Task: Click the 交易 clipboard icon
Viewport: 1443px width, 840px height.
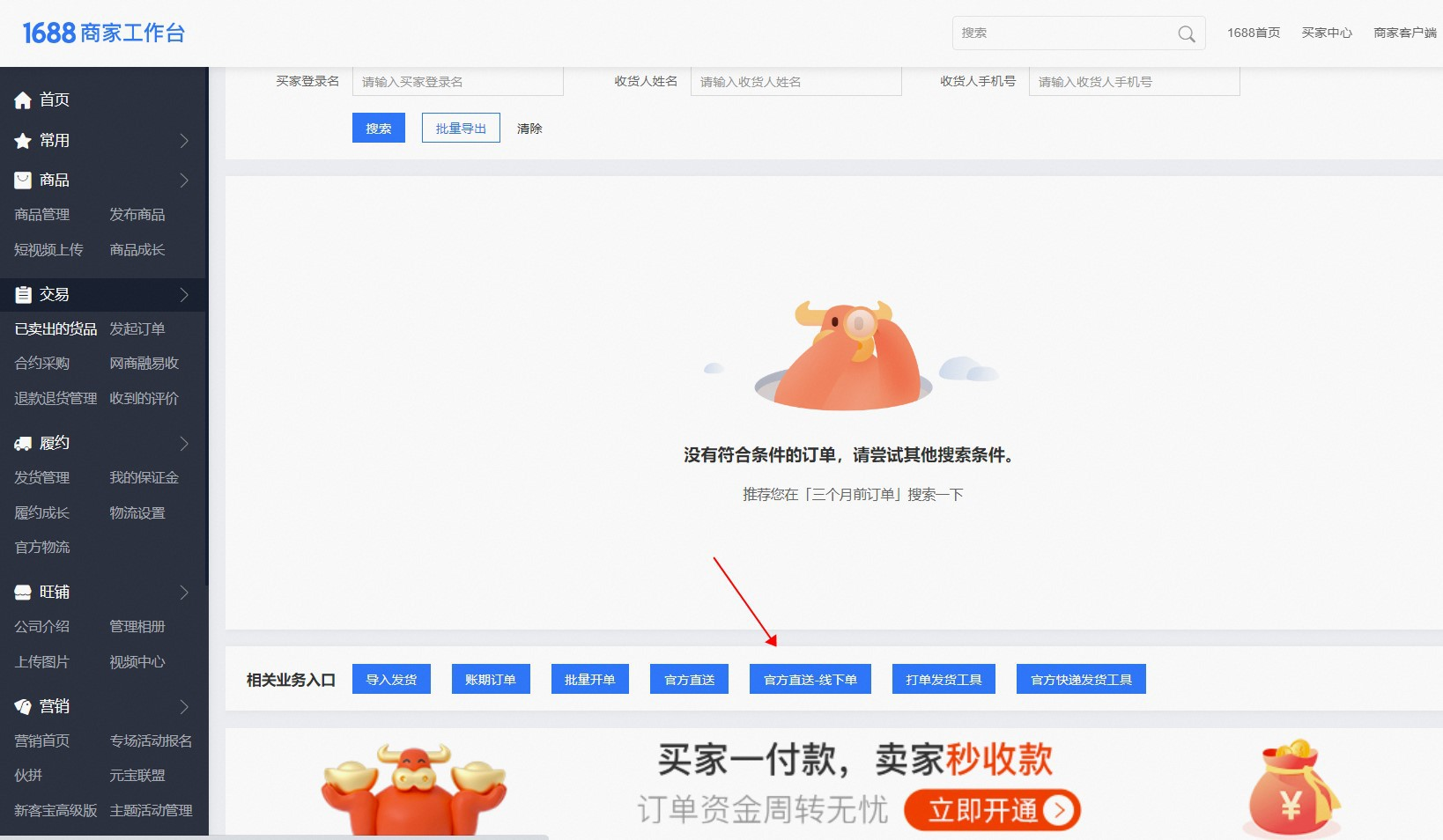Action: (23, 295)
